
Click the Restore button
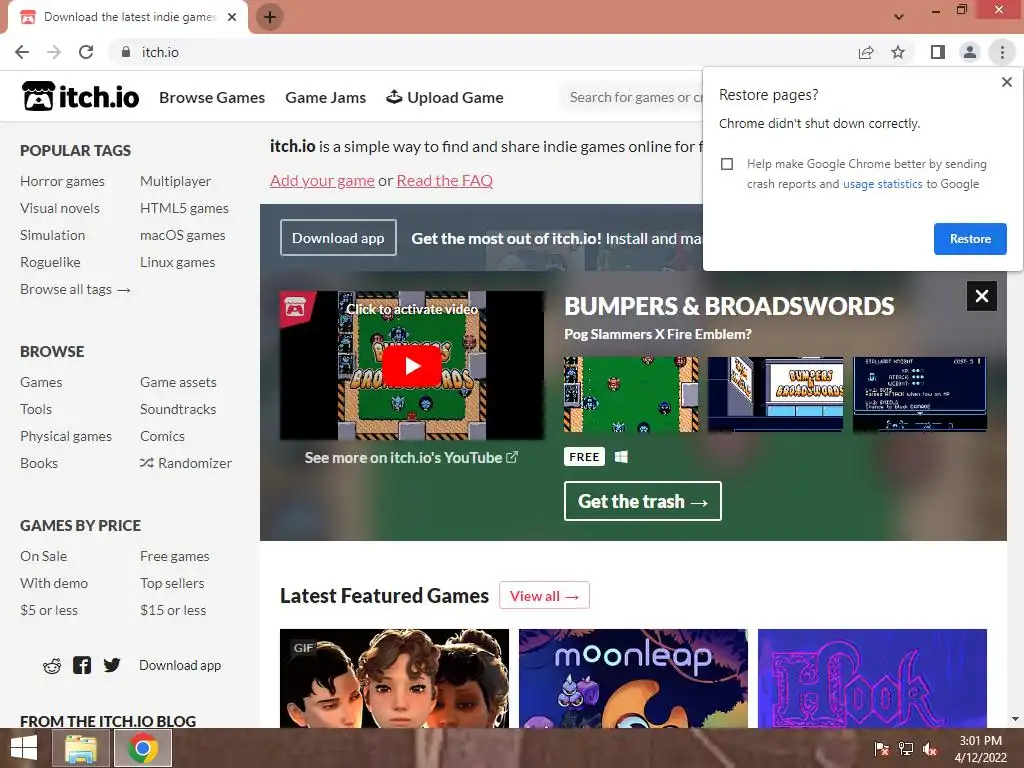click(x=970, y=239)
